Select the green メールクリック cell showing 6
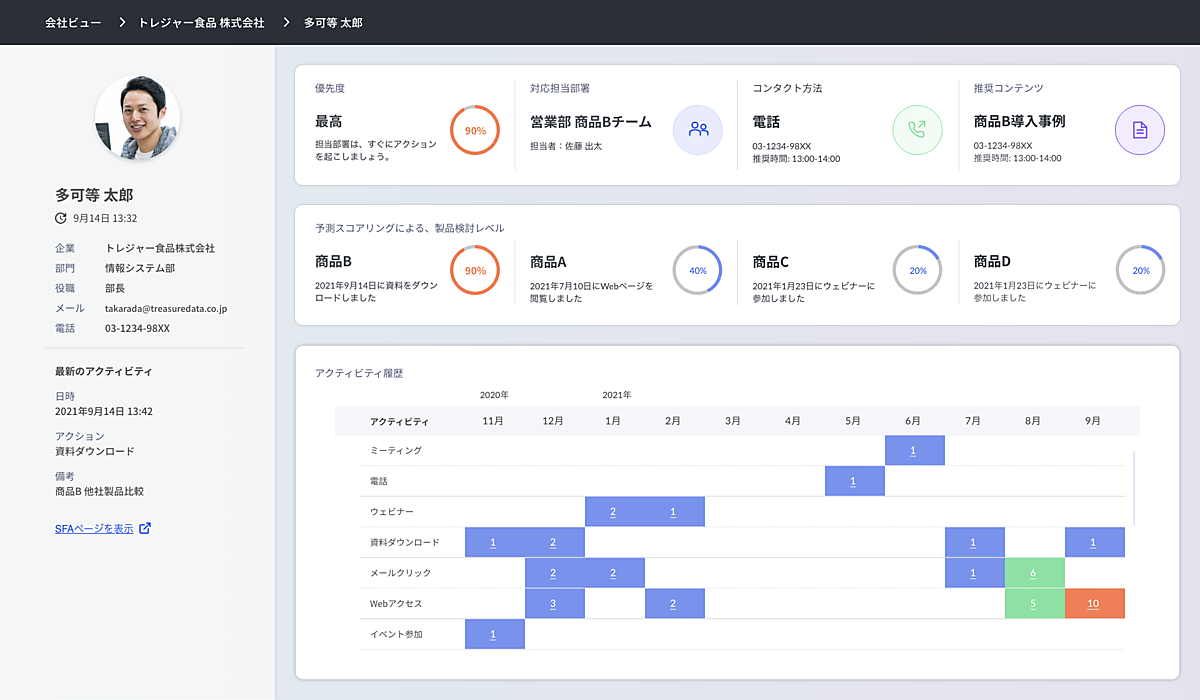Image resolution: width=1200 pixels, height=700 pixels. coord(1034,573)
